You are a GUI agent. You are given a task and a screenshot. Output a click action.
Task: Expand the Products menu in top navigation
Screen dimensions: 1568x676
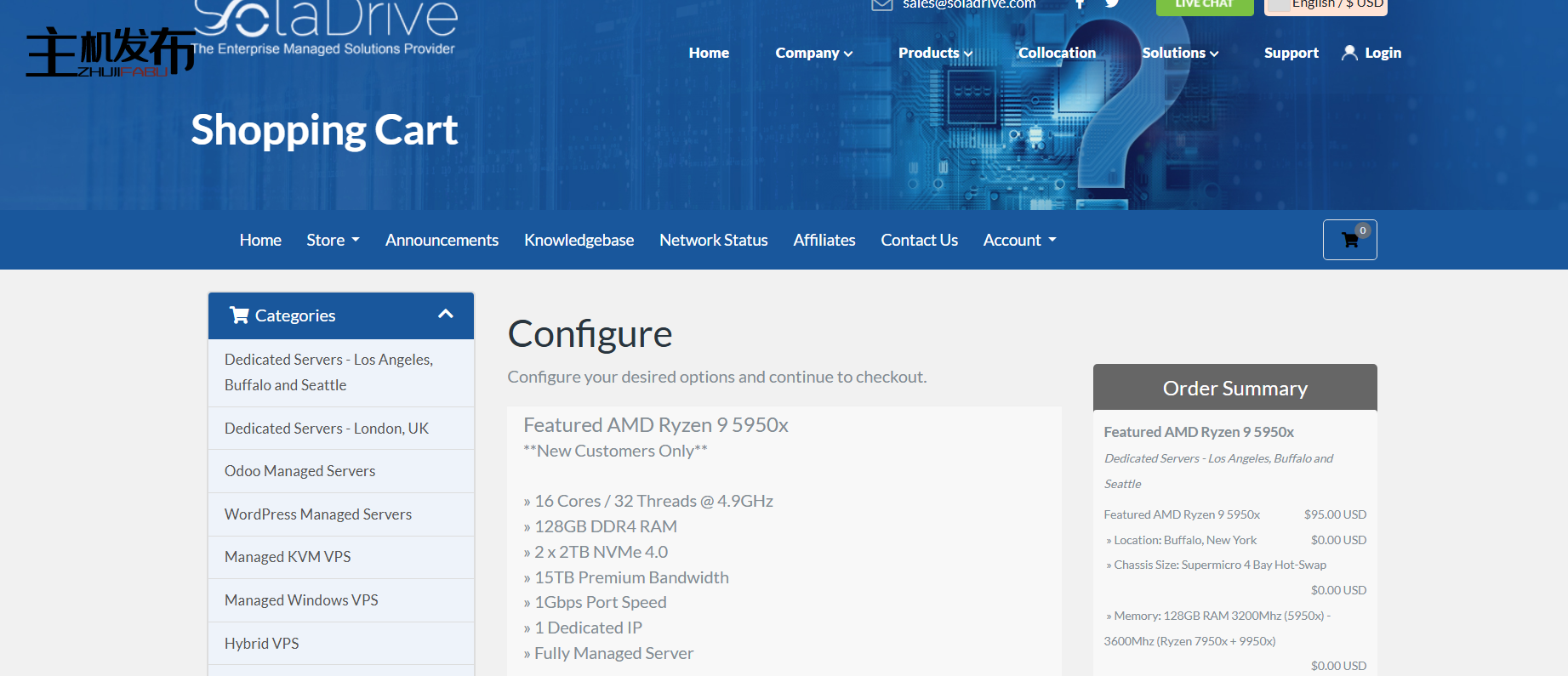tap(935, 53)
